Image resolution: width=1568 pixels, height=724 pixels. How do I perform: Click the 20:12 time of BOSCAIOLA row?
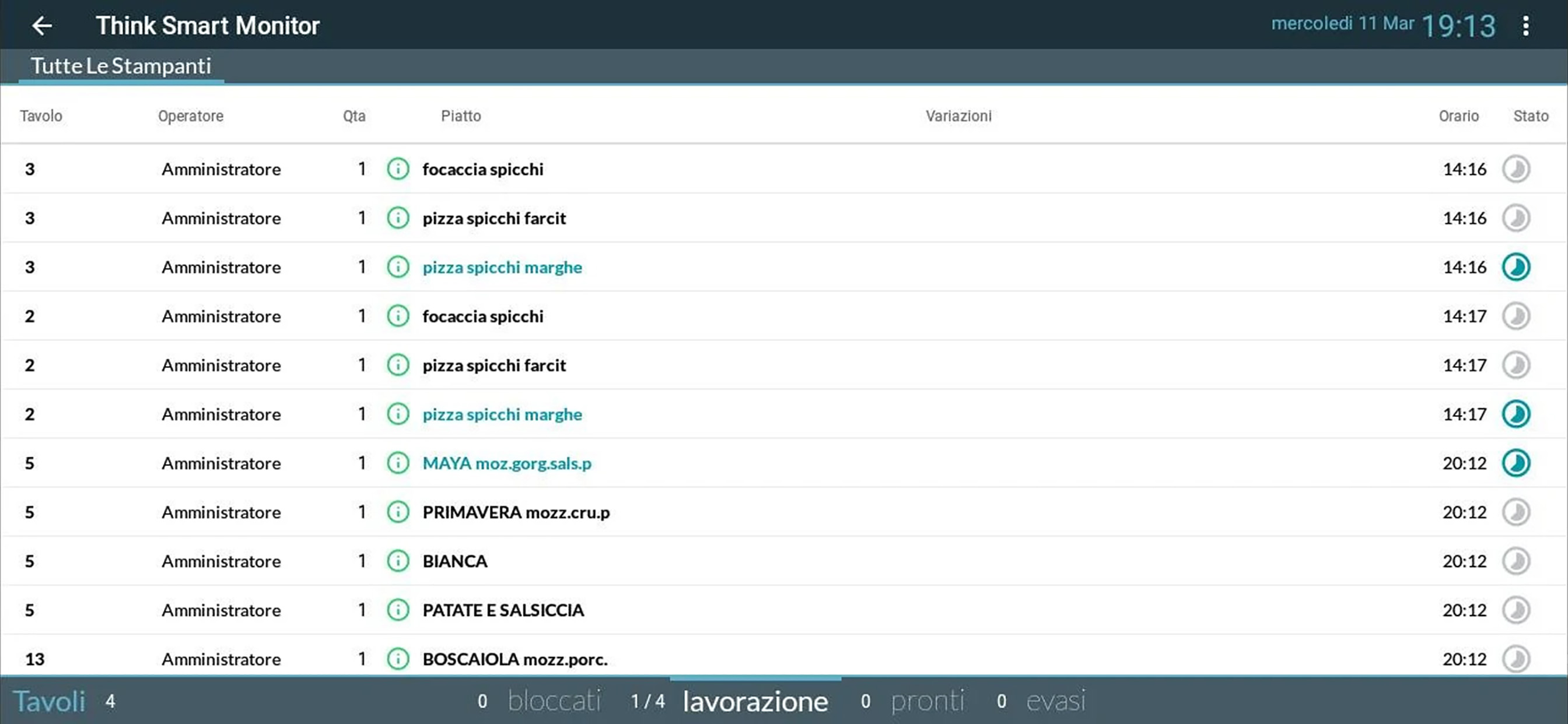pyautogui.click(x=1464, y=659)
